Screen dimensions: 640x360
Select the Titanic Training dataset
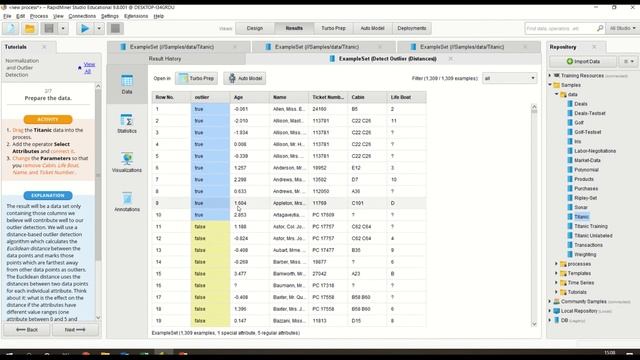click(x=591, y=226)
